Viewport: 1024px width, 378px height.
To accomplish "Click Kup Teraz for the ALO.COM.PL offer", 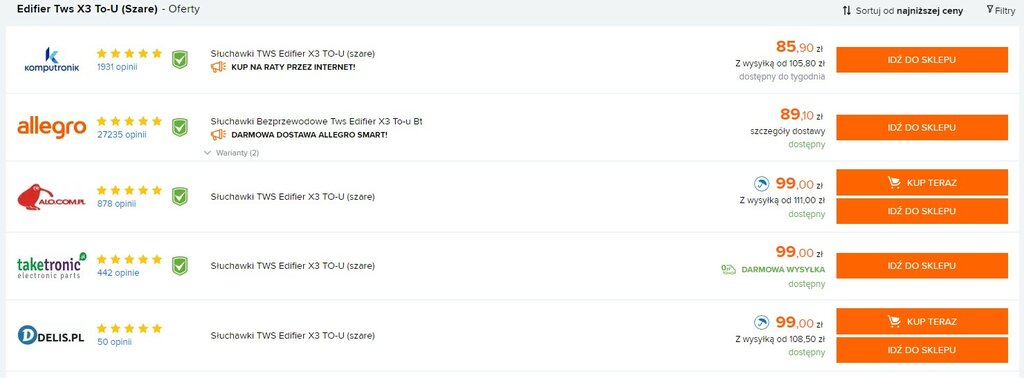I will 922,182.
